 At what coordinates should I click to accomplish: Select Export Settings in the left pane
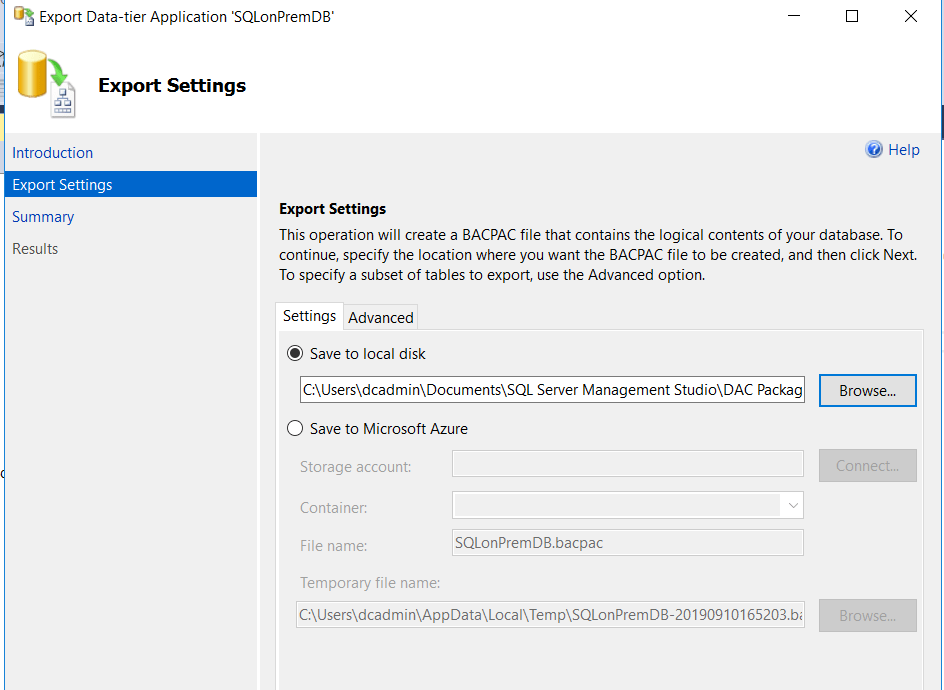click(x=62, y=185)
